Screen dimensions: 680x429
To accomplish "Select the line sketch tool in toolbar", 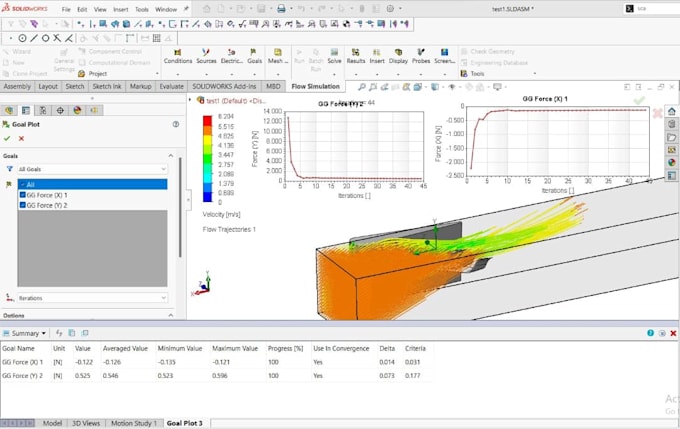I will [34, 38].
